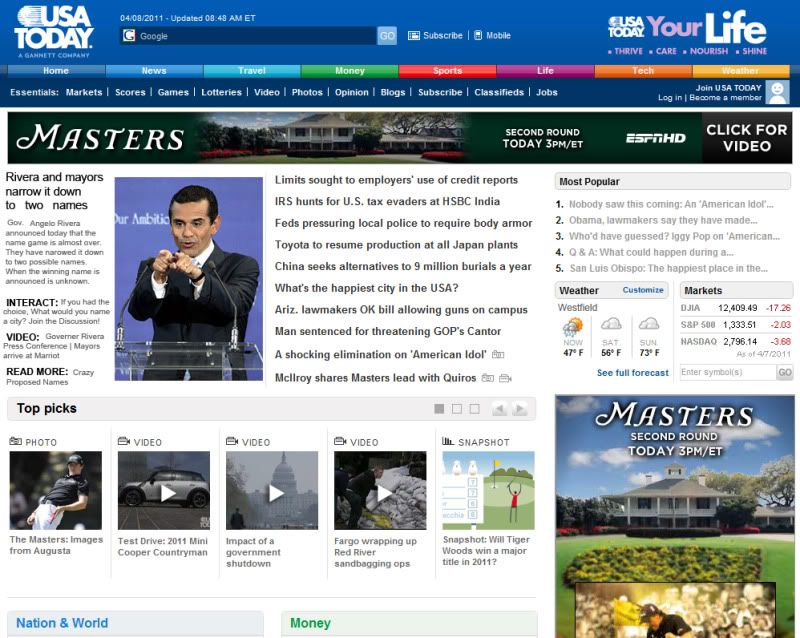Open 'Toyota to resume production' headline
Image resolution: width=800 pixels, height=638 pixels.
click(396, 245)
